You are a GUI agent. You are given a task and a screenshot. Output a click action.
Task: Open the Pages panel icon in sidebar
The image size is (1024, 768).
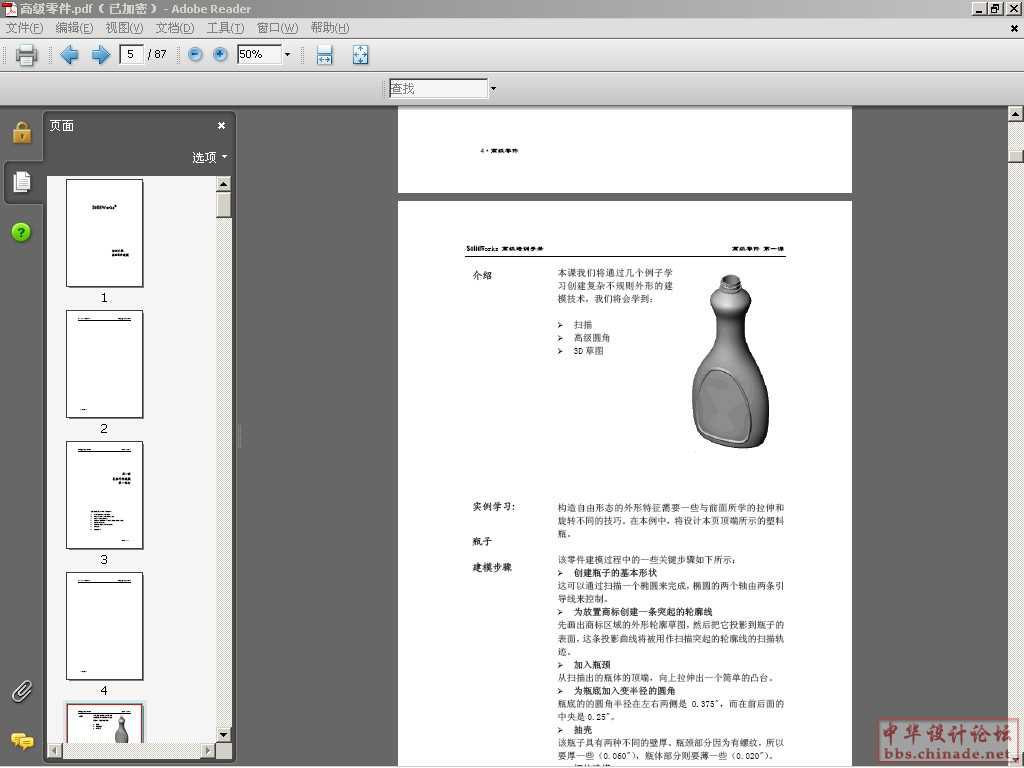point(22,182)
